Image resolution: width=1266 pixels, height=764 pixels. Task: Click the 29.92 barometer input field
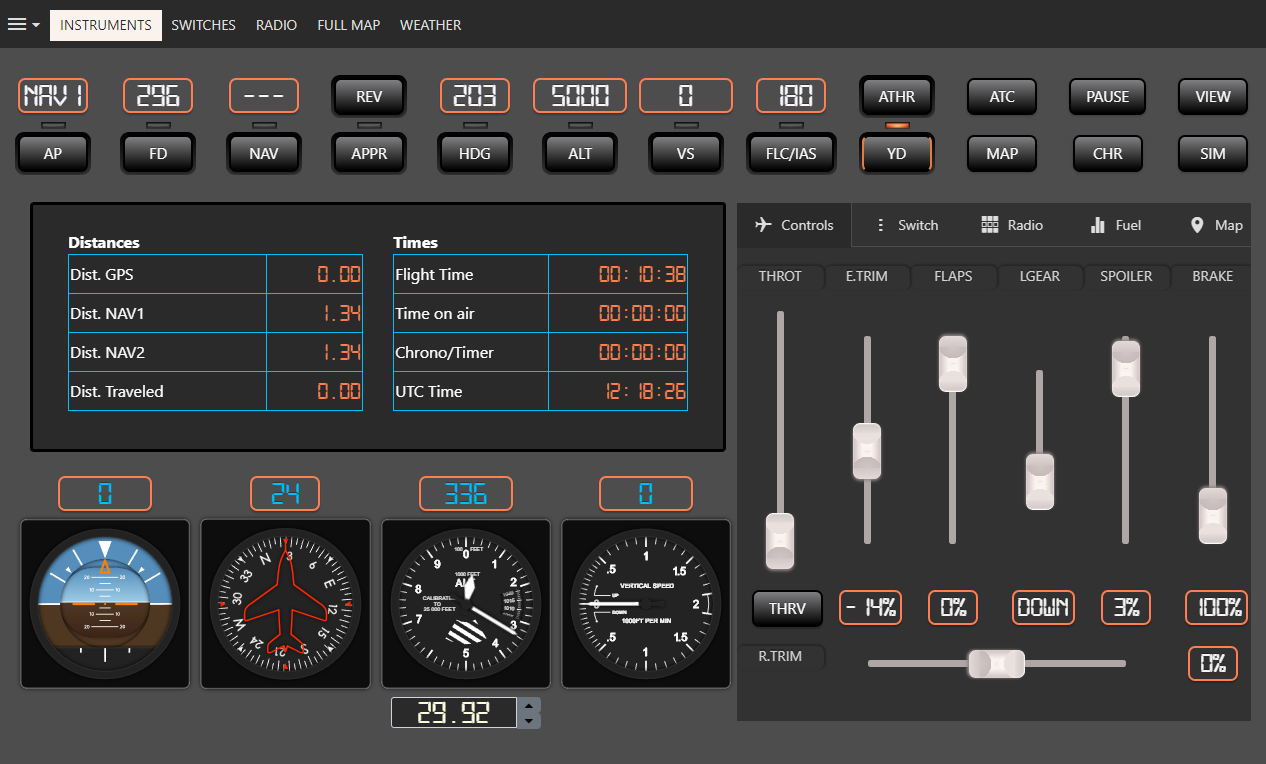coord(454,713)
